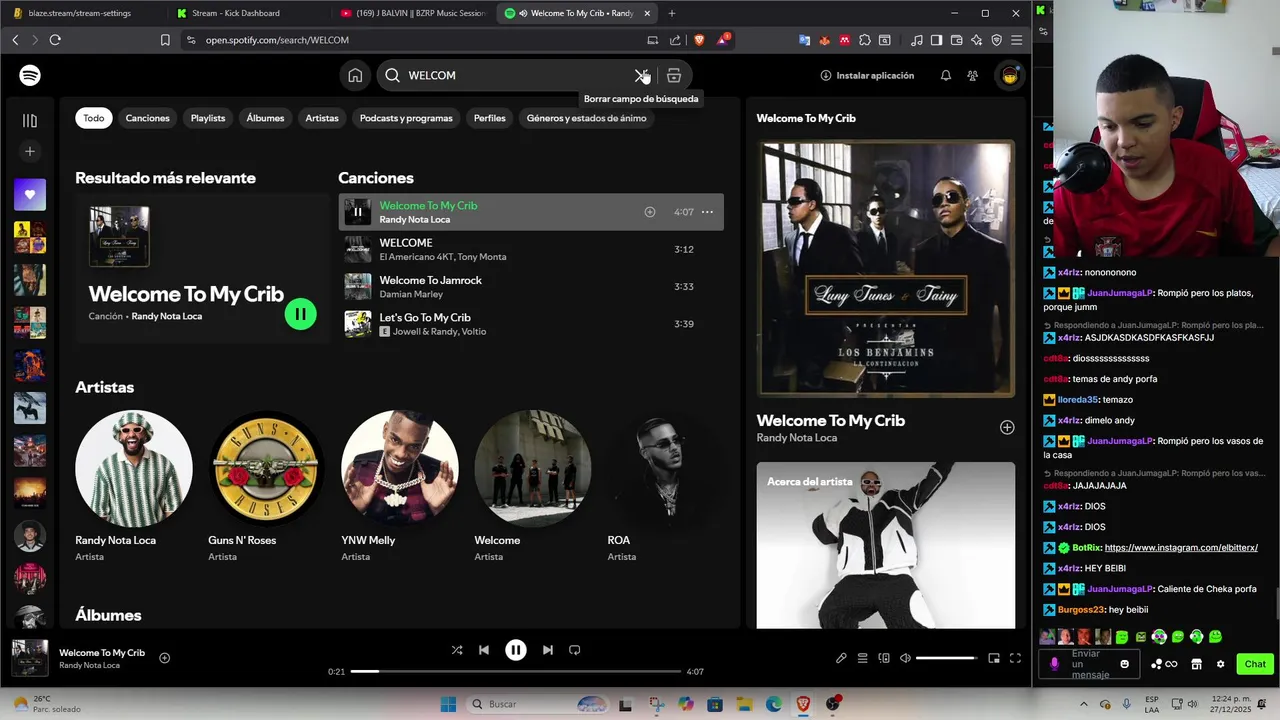Select the Álbumes filter chip
The width and height of the screenshot is (1280, 720).
point(265,118)
